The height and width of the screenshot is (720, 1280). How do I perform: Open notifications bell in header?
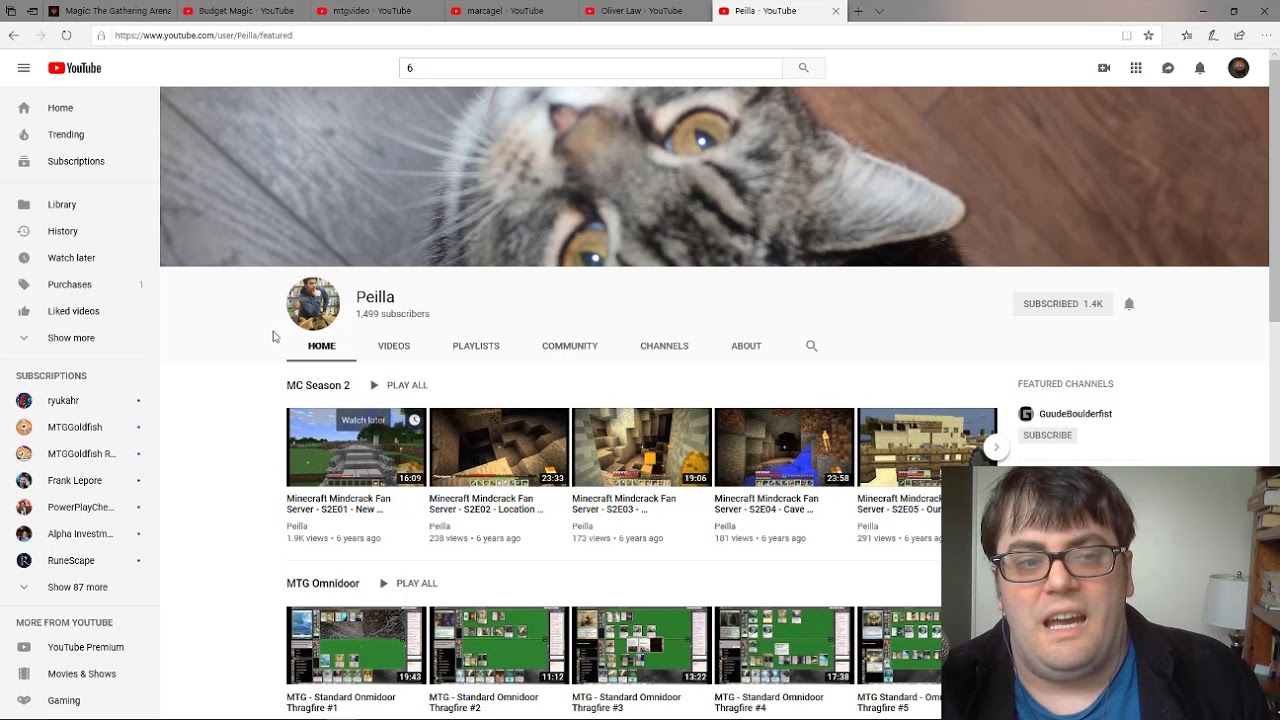pyautogui.click(x=1200, y=68)
